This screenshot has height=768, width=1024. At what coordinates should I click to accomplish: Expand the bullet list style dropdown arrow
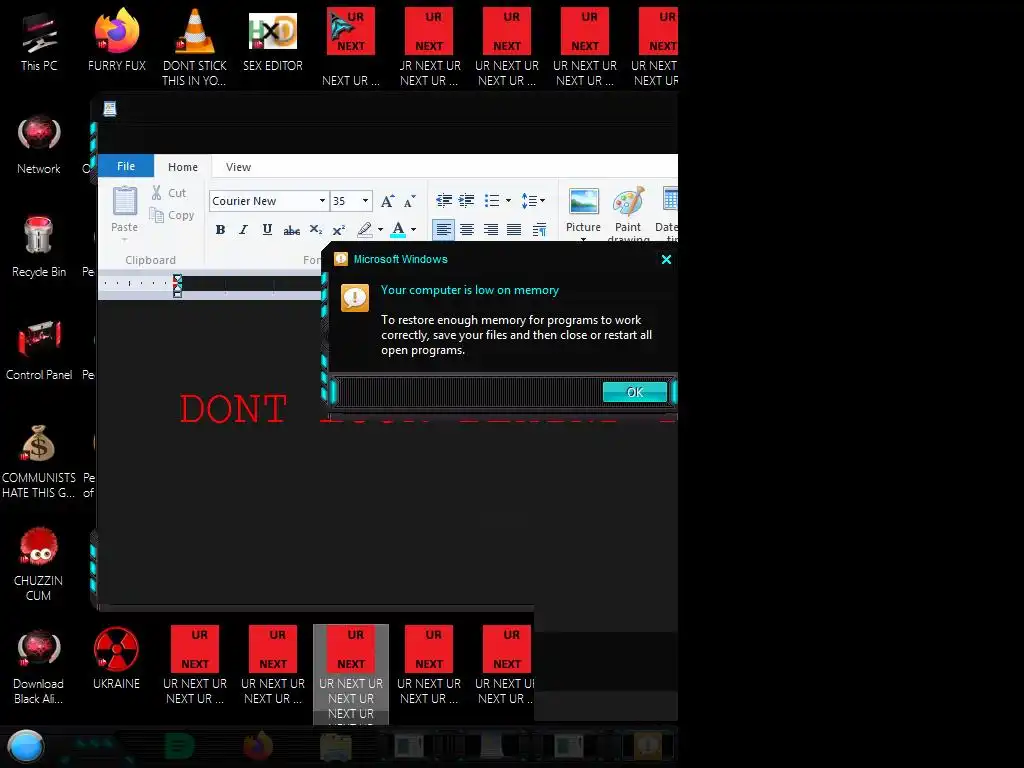pos(508,200)
